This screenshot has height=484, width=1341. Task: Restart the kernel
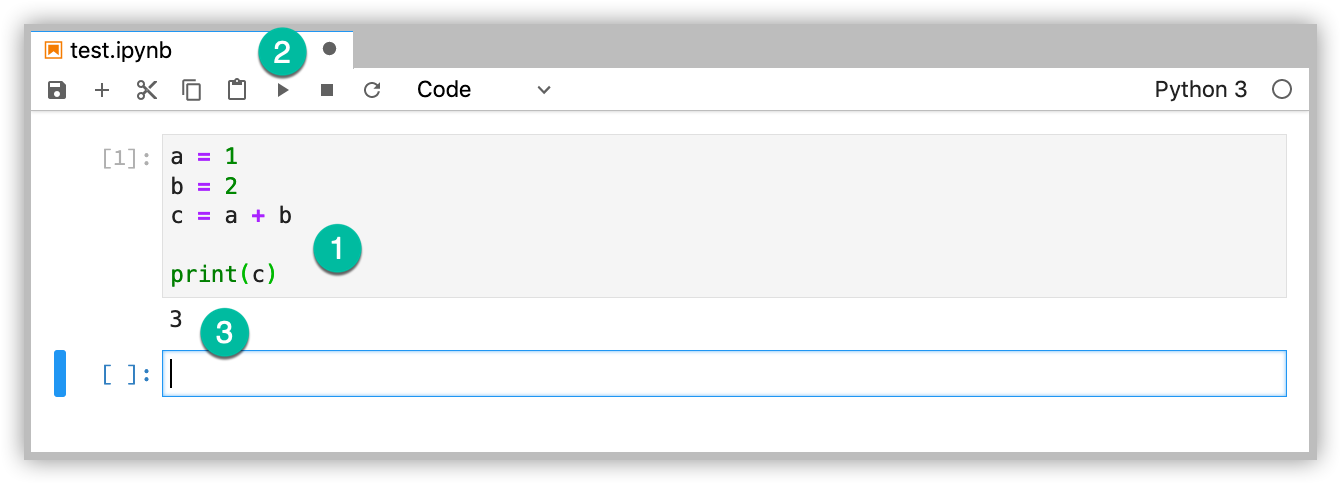[x=372, y=90]
